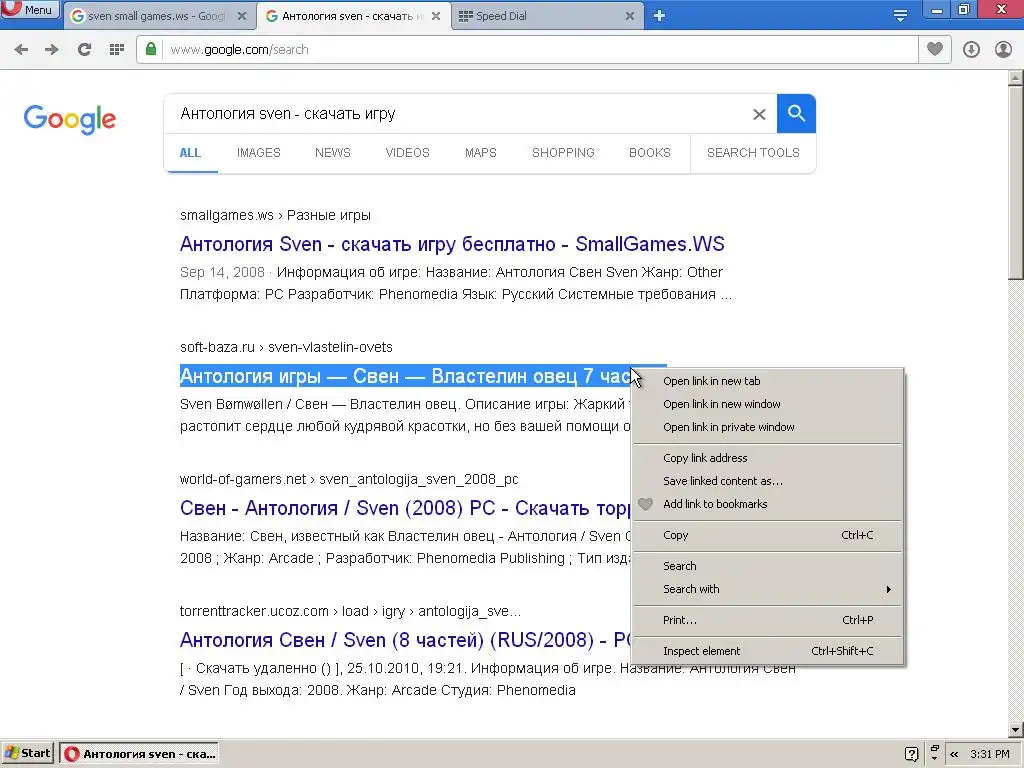Choose 'Add link to bookmarks'
This screenshot has width=1024, height=768.
pyautogui.click(x=768, y=504)
